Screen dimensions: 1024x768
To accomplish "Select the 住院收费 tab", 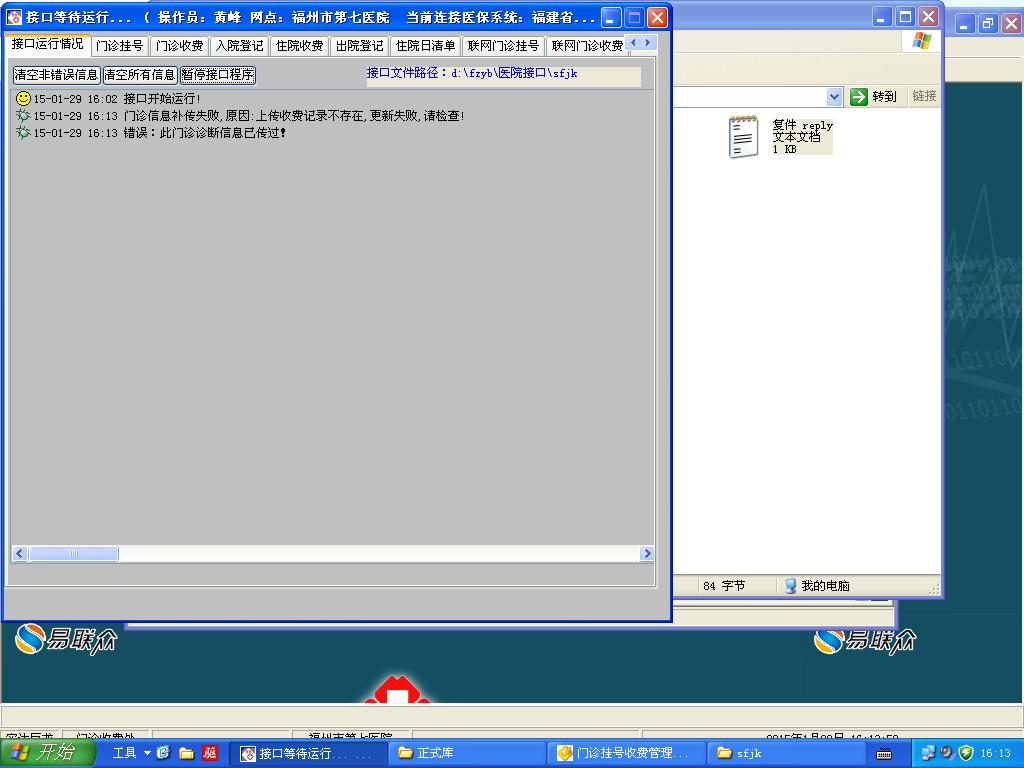I will (x=300, y=46).
